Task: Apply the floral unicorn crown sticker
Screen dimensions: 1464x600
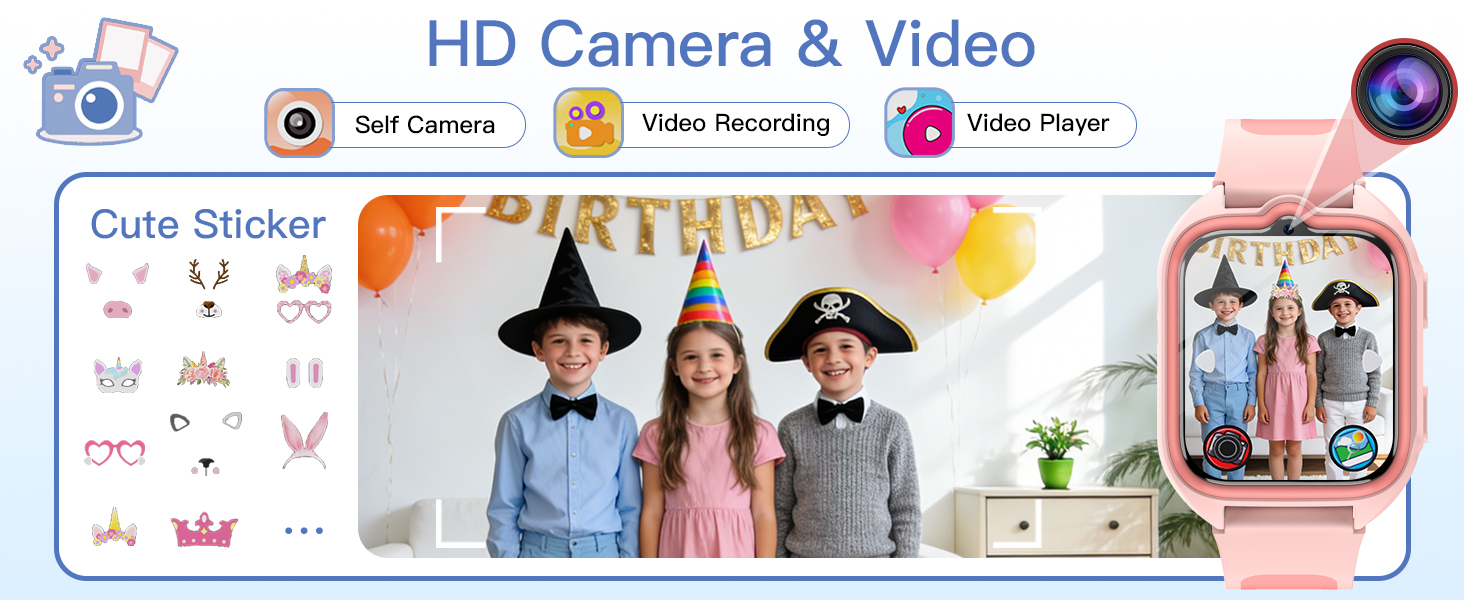Action: click(x=204, y=370)
